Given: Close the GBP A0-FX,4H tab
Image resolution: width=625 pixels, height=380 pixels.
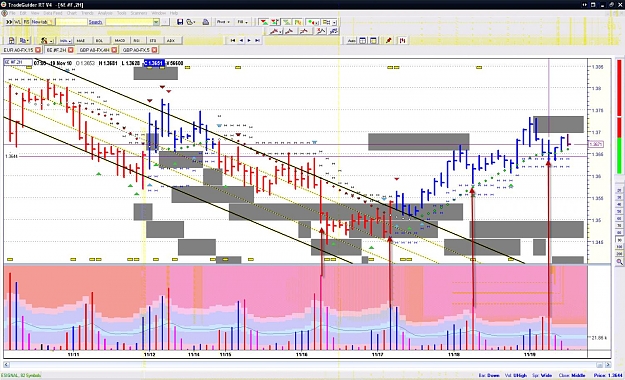Looking at the screenshot, I should (114, 50).
